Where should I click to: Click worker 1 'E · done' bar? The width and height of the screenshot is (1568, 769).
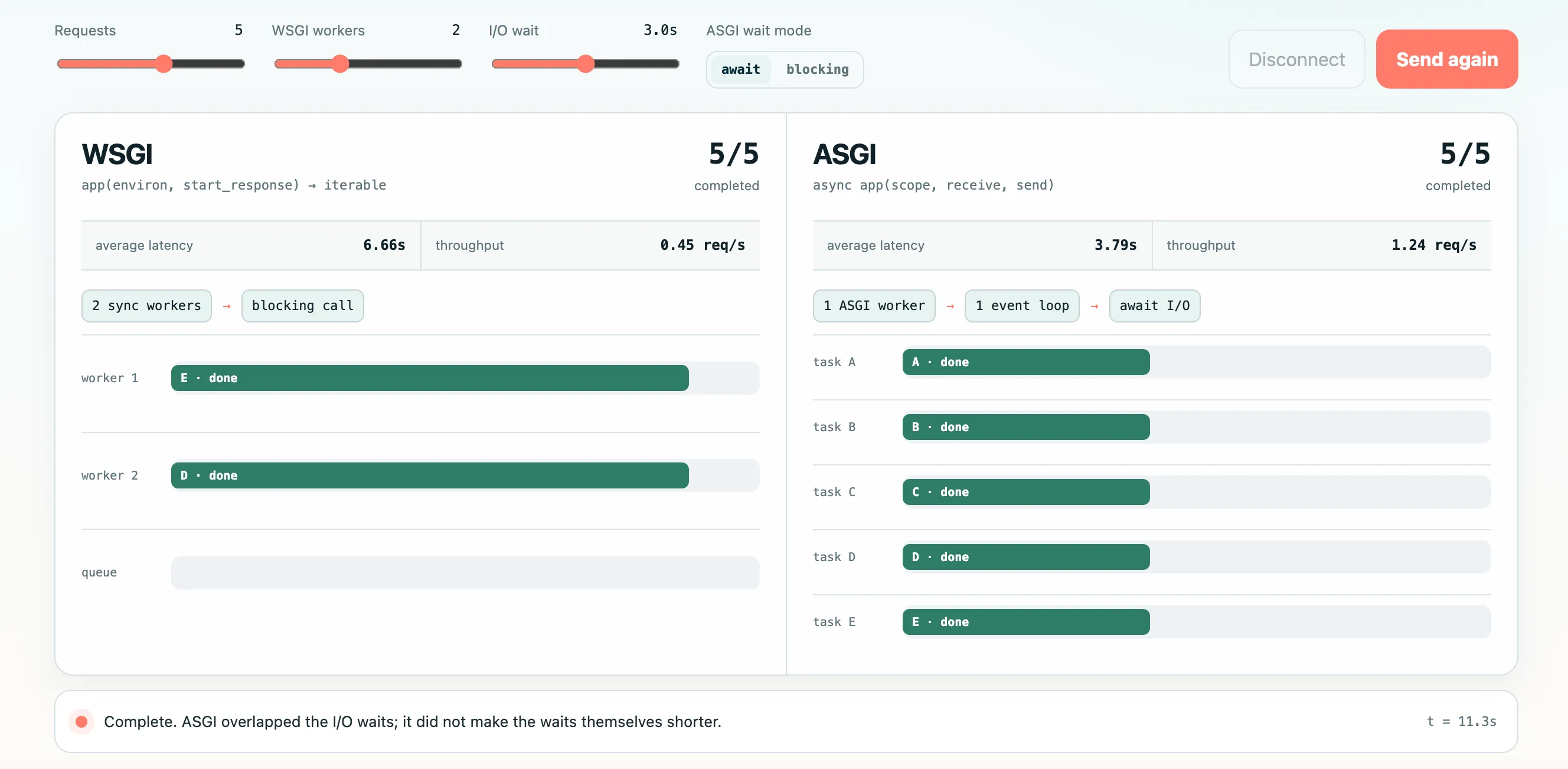click(x=430, y=378)
